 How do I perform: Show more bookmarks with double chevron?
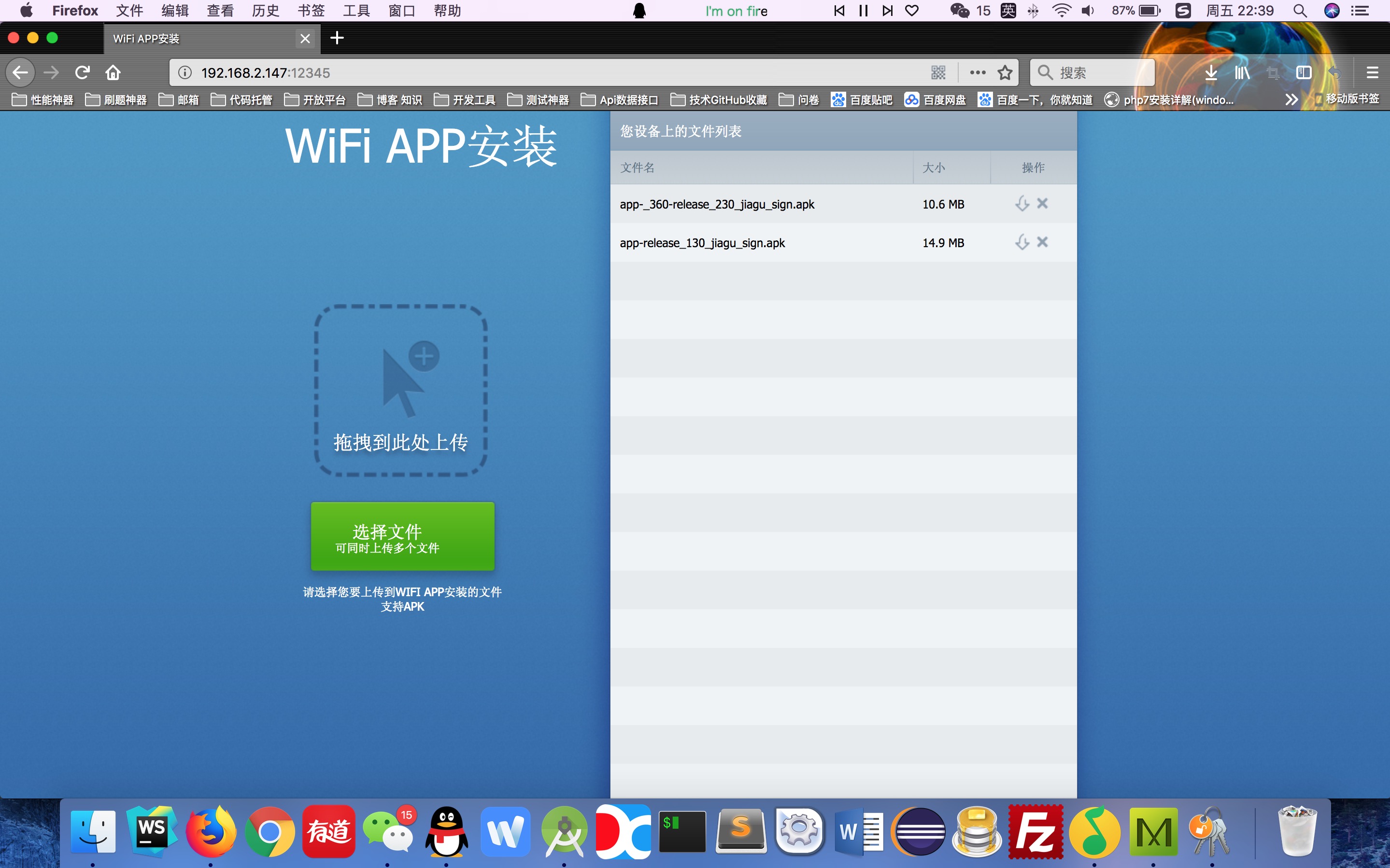coord(1291,100)
